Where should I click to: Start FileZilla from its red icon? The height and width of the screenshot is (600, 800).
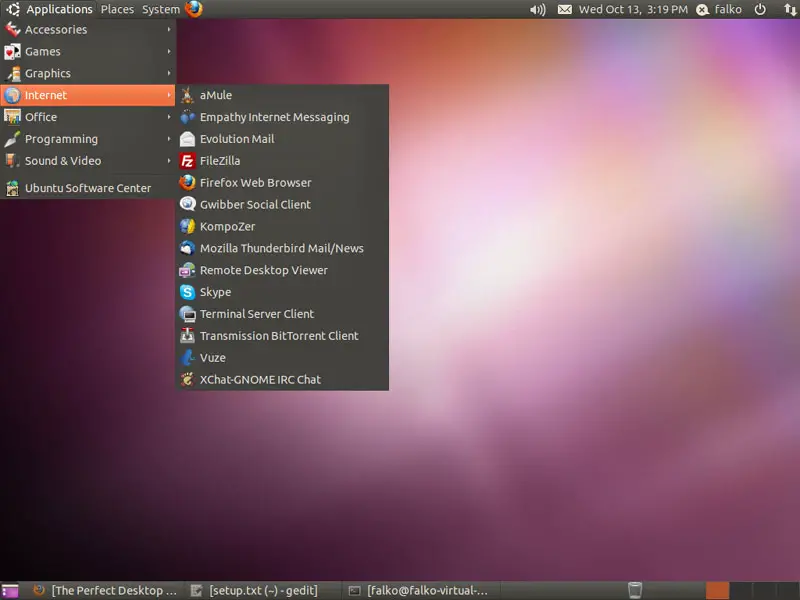click(187, 161)
